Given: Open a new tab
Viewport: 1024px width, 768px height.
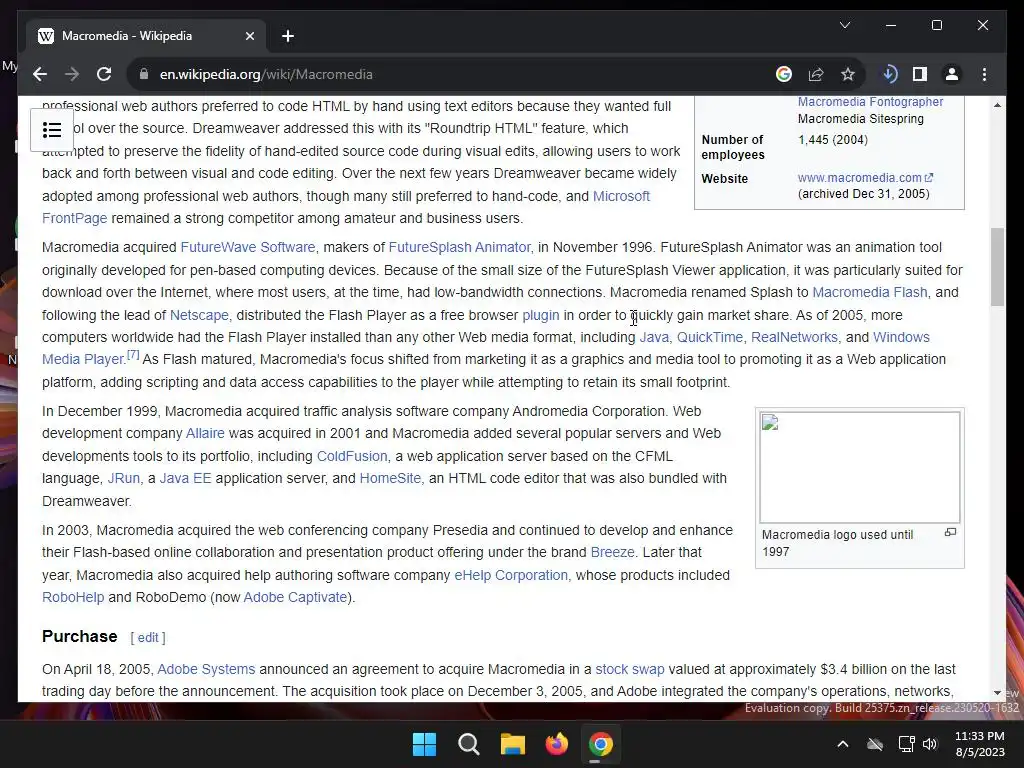Looking at the screenshot, I should click(x=288, y=36).
